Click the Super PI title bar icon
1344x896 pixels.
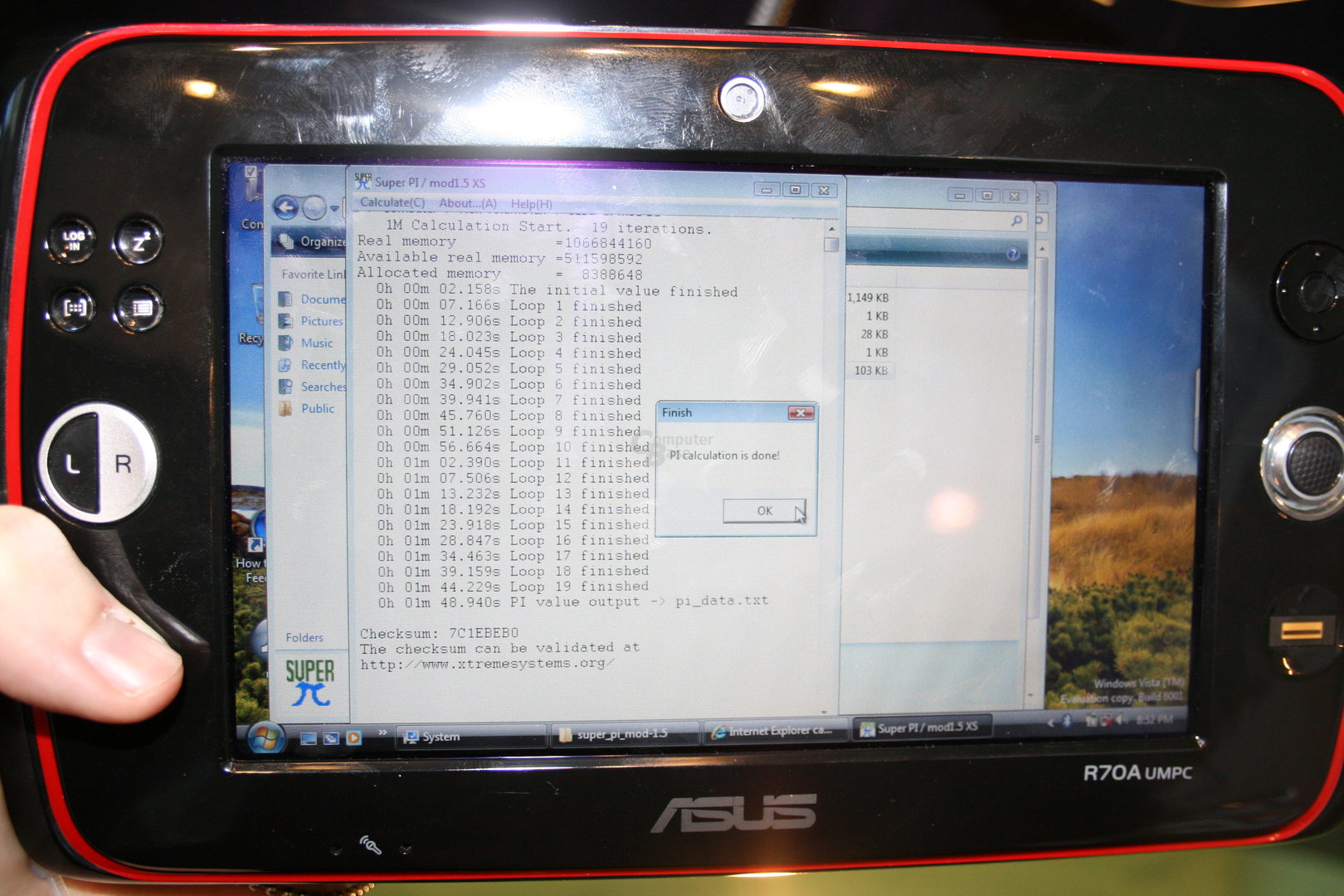[x=363, y=180]
